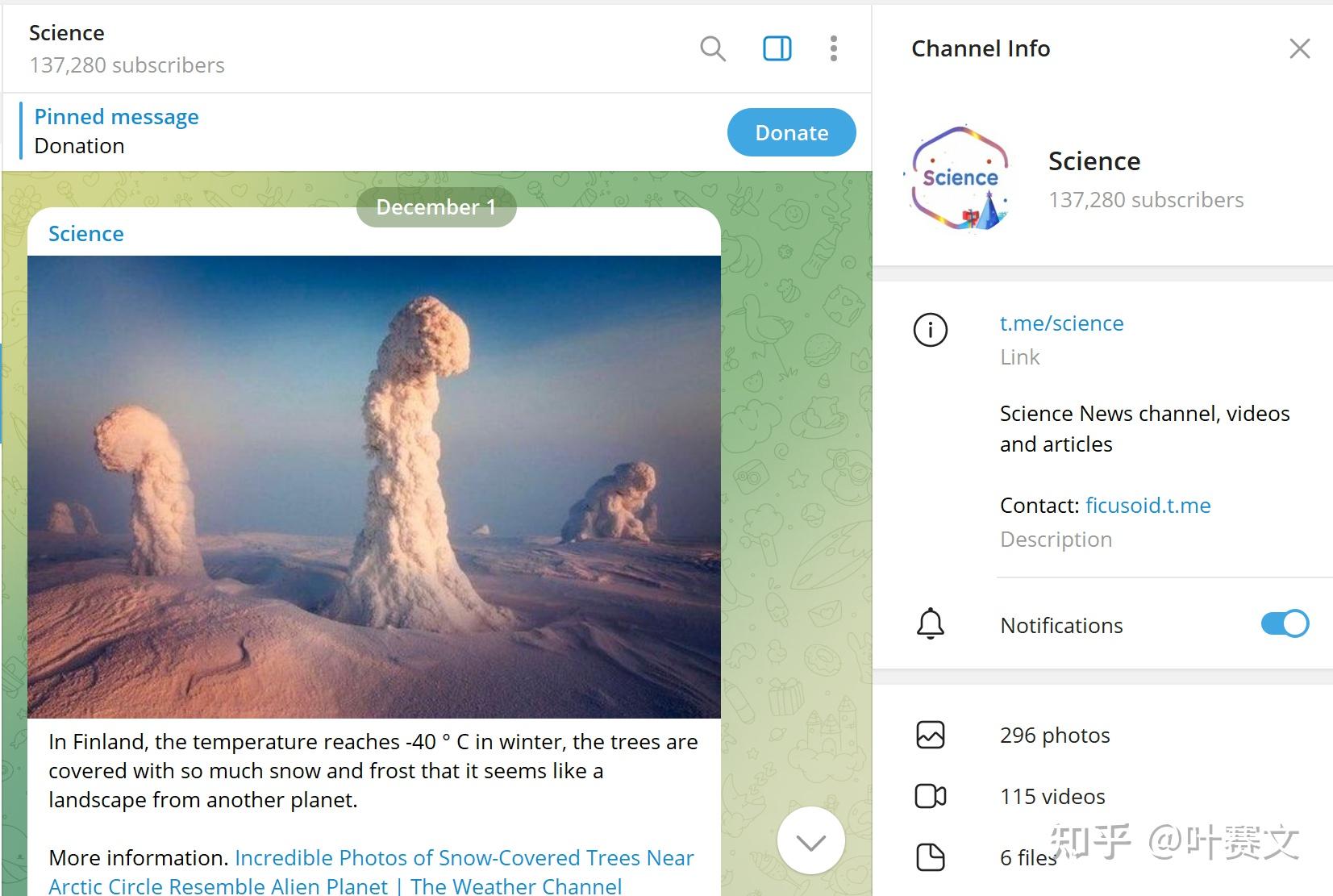Open the t.me/science link

pos(1061,323)
